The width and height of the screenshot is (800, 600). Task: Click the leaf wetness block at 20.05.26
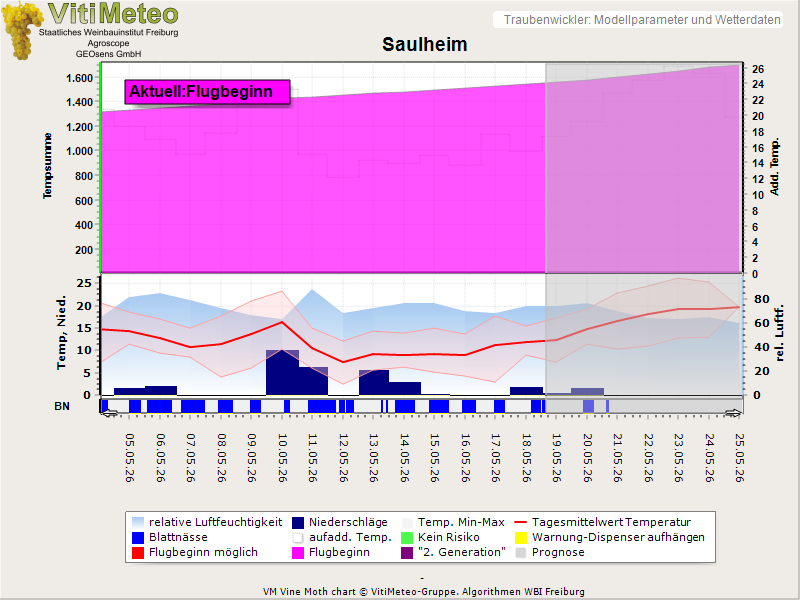click(588, 407)
